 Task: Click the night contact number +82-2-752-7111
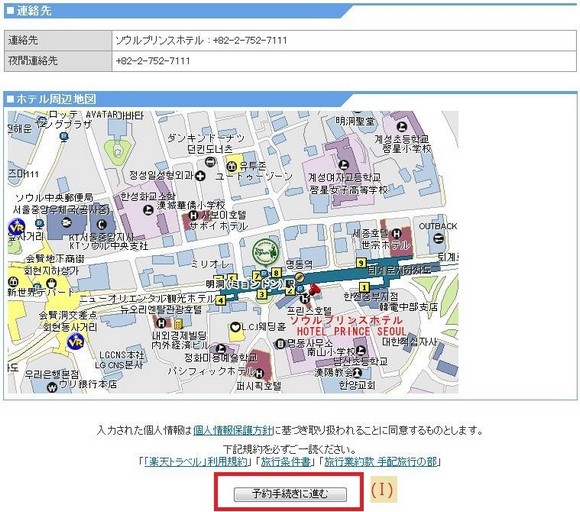[x=153, y=61]
